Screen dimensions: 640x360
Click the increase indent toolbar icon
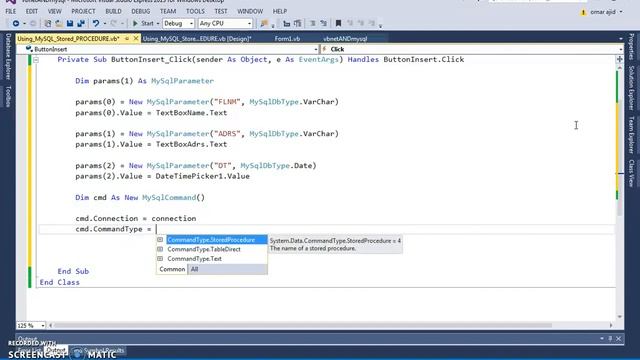pyautogui.click(x=298, y=24)
